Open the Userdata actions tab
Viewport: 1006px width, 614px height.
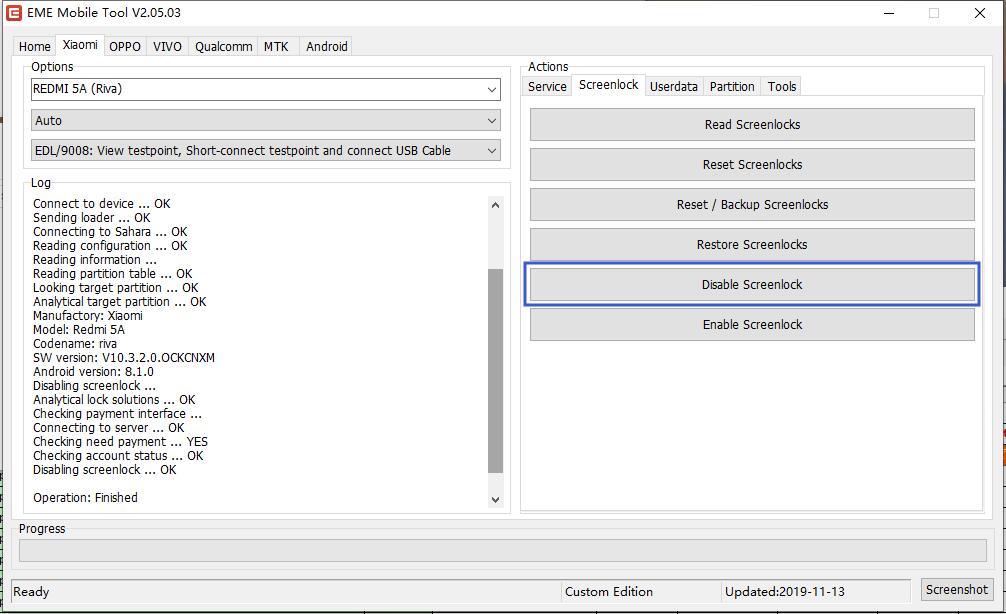point(674,87)
